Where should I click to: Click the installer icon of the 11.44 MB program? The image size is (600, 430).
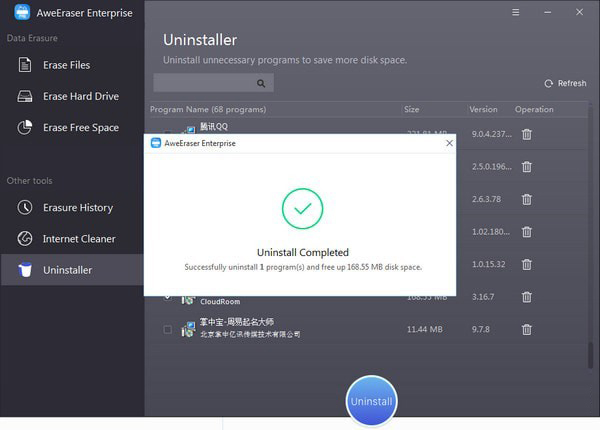coord(188,329)
